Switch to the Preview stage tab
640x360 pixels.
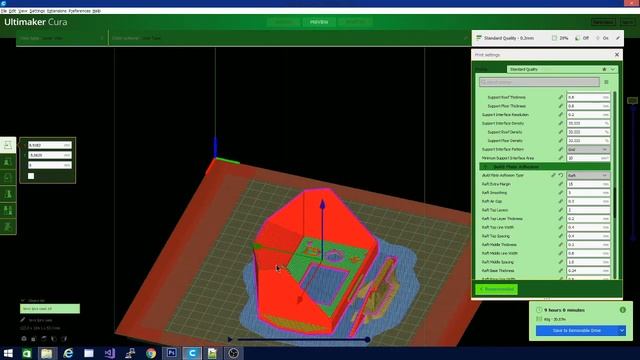(x=319, y=22)
